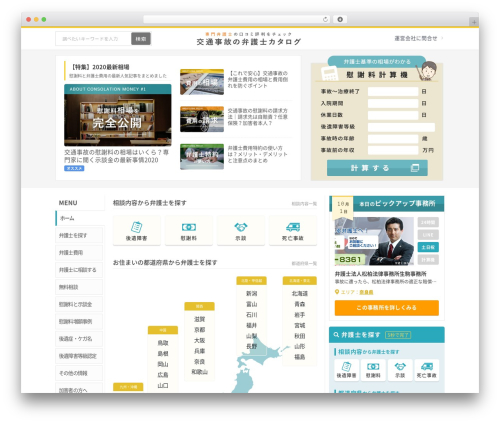This screenshot has height=423, width=500.
Task: Click the 入院期間 days input field
Action: pos(393,103)
